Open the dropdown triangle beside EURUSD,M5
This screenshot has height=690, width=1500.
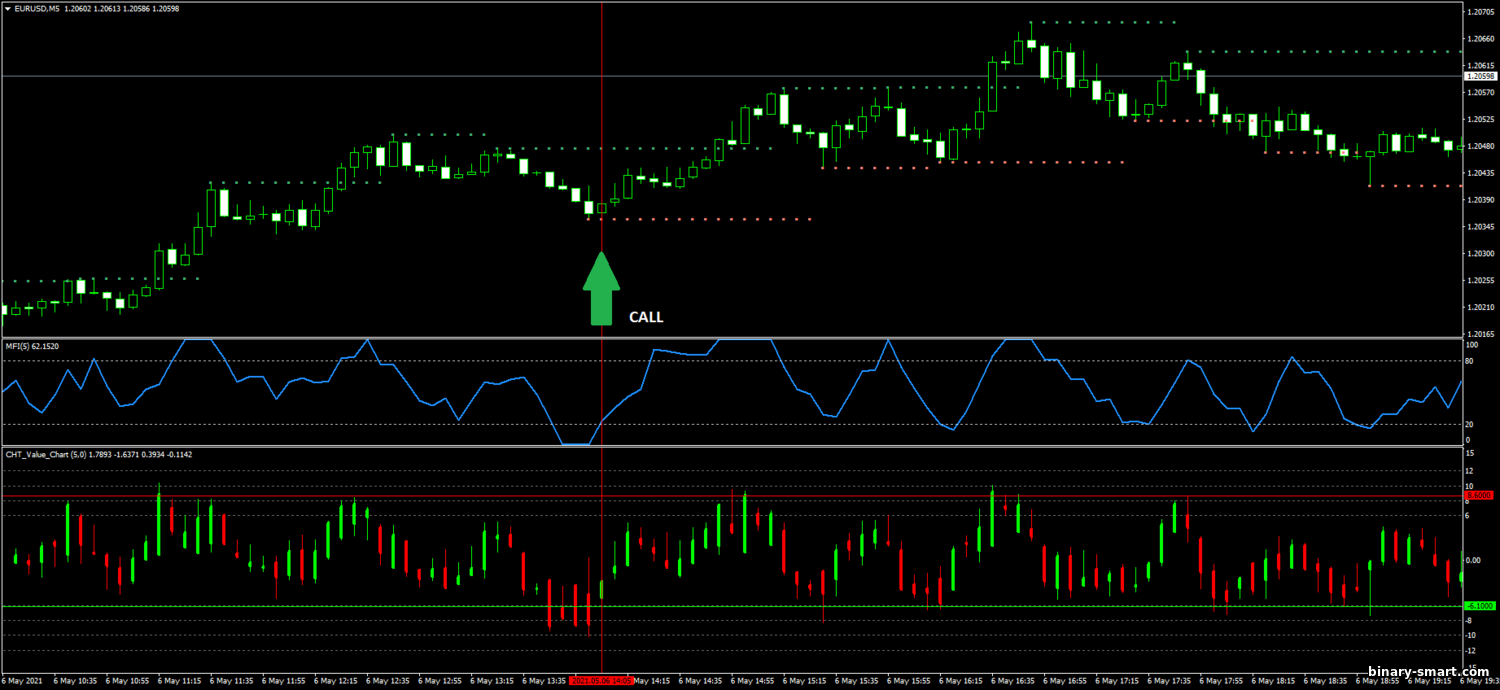(x=8, y=8)
